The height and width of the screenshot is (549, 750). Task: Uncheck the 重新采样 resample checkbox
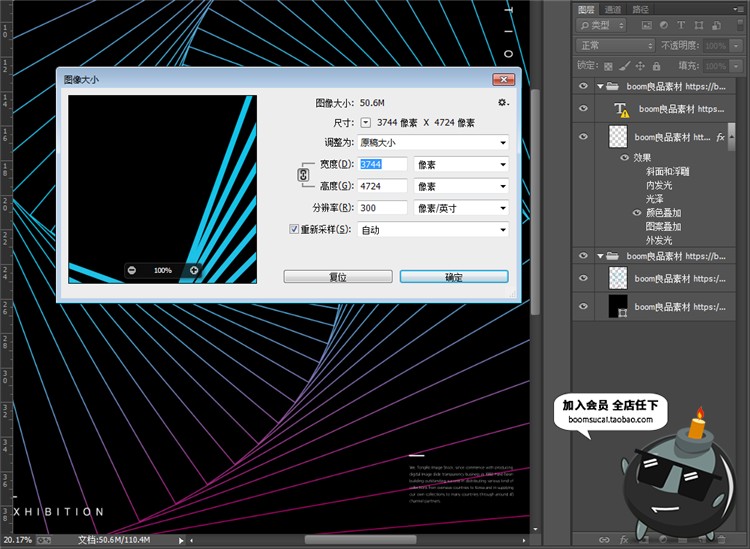point(294,229)
